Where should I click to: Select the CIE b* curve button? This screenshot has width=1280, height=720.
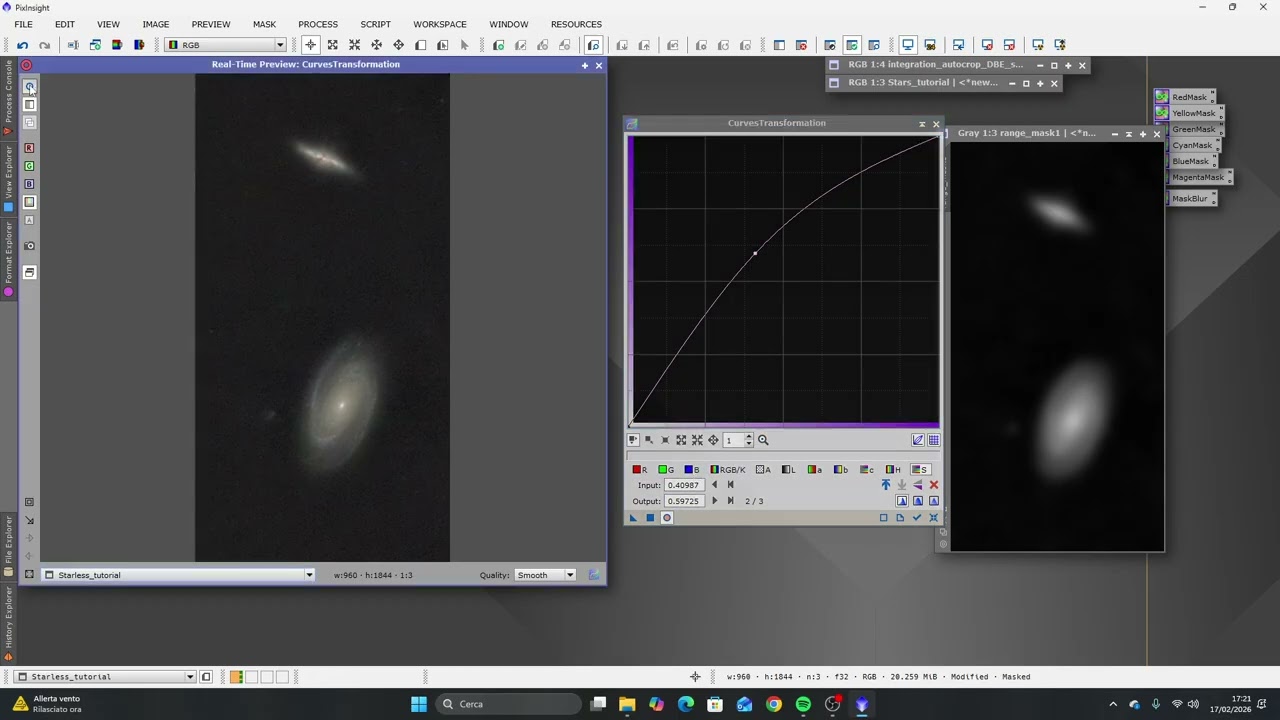840,469
